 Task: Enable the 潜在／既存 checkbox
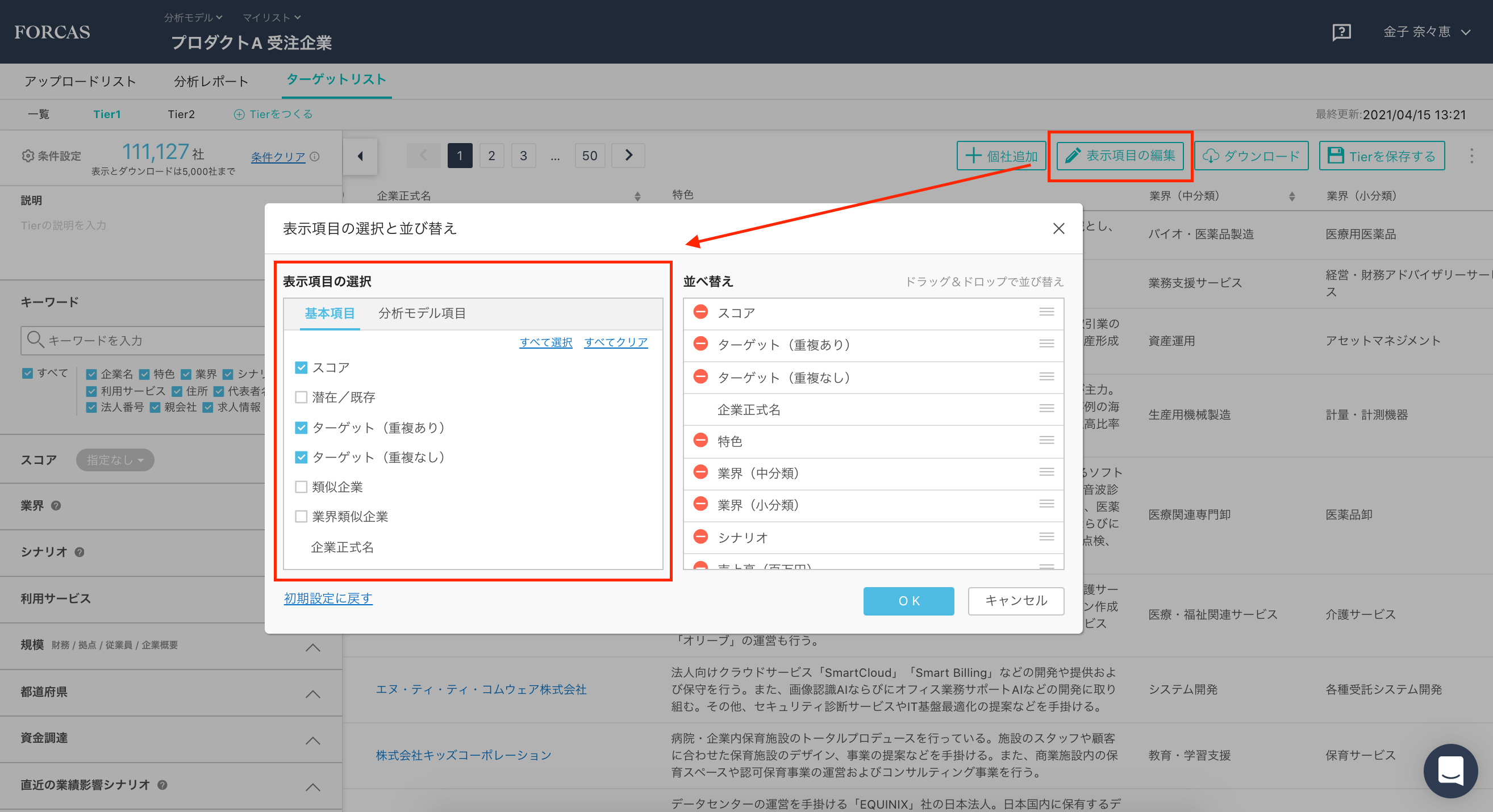point(301,397)
